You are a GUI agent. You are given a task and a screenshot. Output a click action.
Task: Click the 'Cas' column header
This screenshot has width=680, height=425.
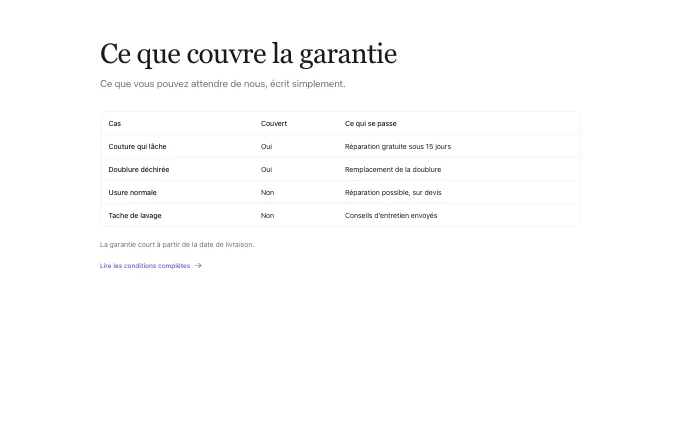click(114, 124)
